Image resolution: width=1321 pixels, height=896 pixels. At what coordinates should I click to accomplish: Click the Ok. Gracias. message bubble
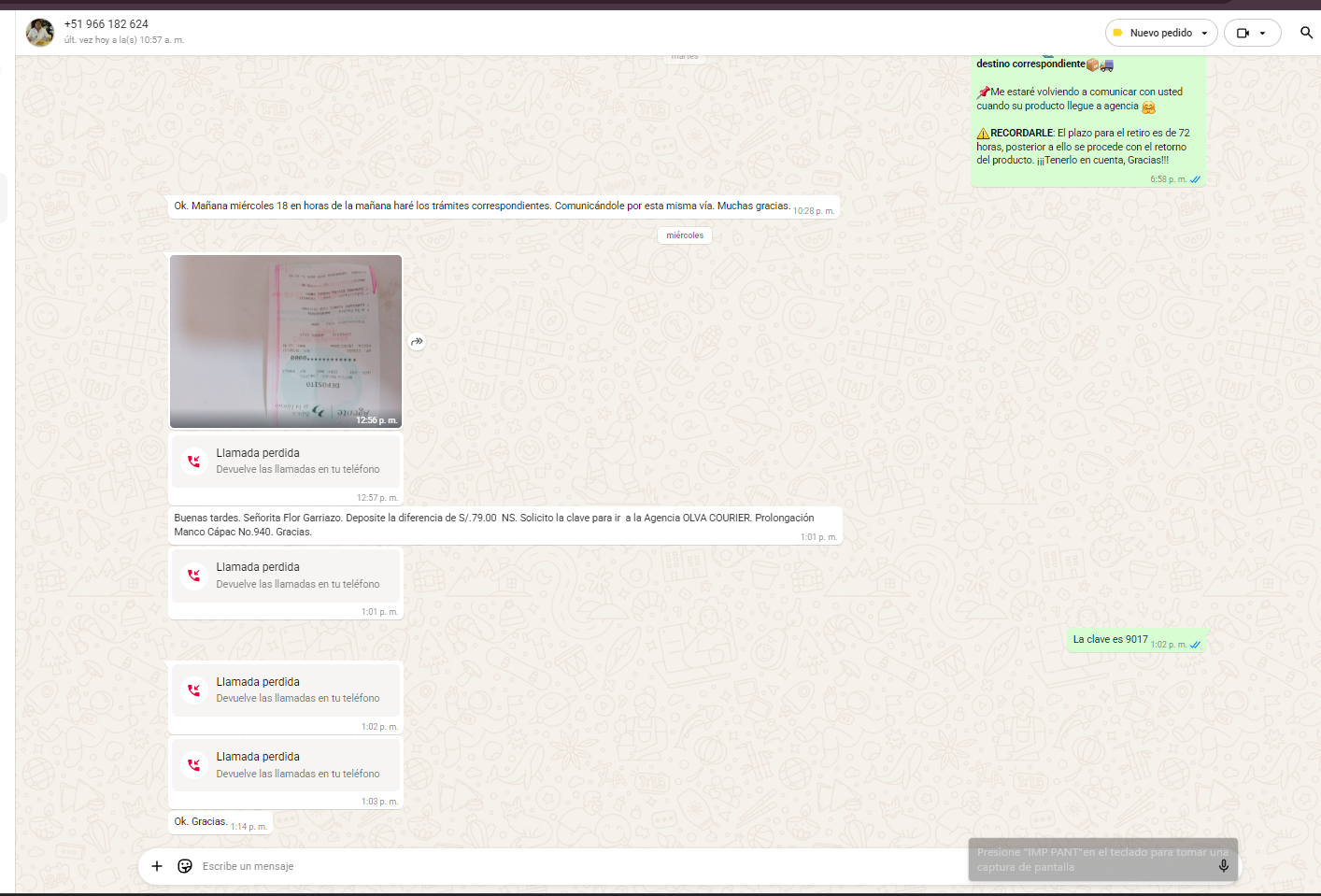(x=201, y=822)
